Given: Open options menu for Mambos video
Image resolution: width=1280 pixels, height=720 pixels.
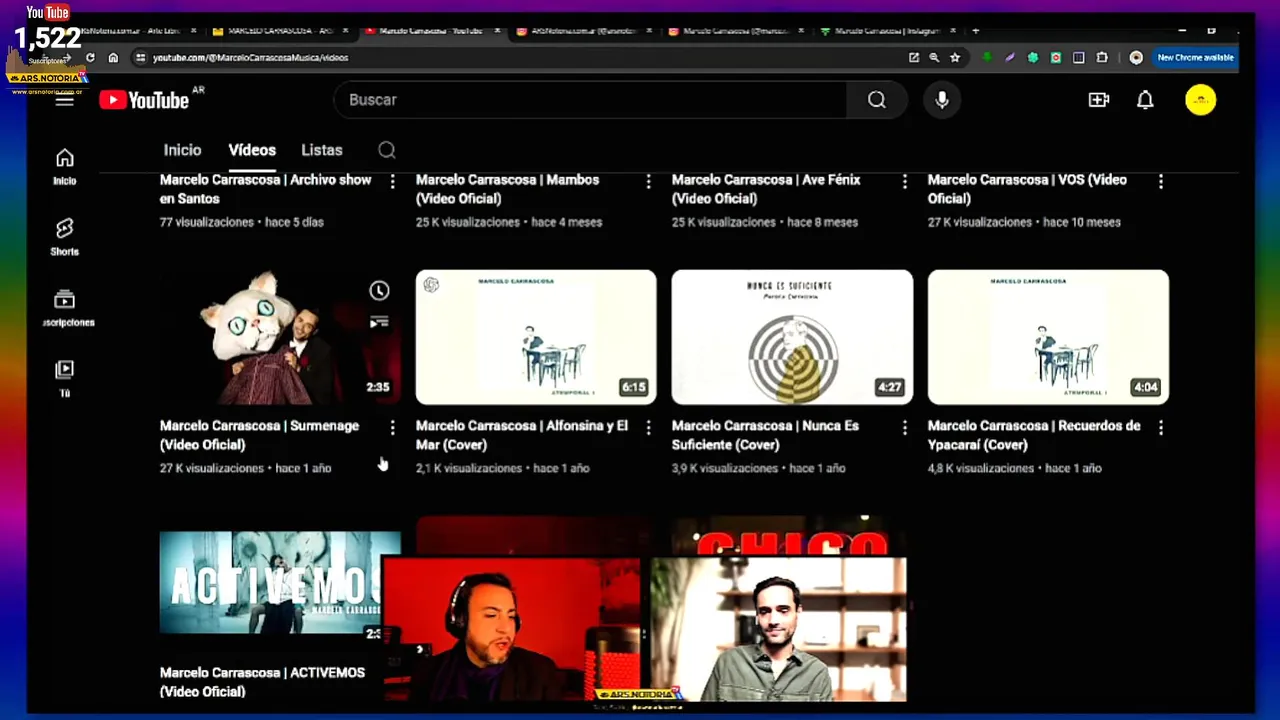Looking at the screenshot, I should point(648,181).
